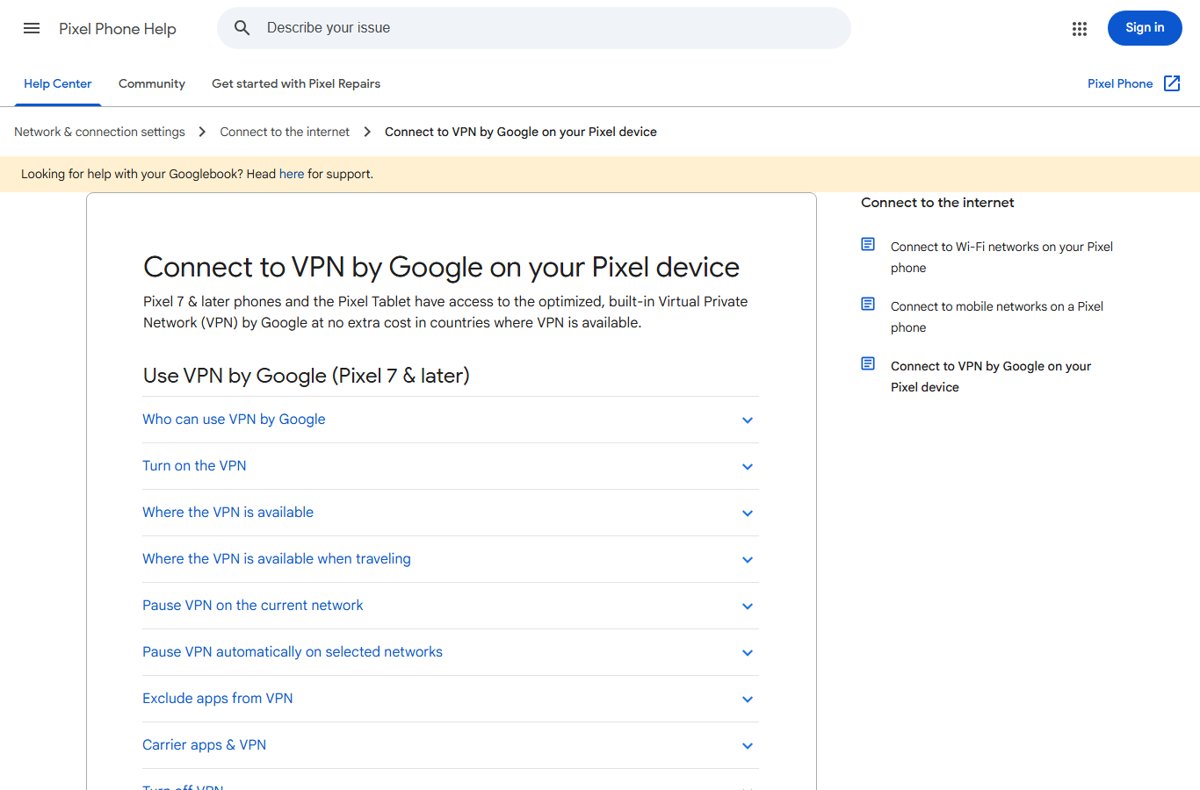Click the Pixel Phone external link icon

[1172, 84]
